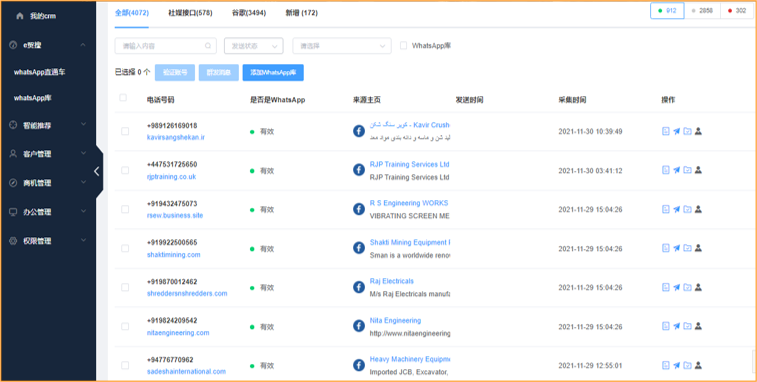Open whatsApp直通车 in the sidebar
The width and height of the screenshot is (757, 382).
tap(40, 72)
